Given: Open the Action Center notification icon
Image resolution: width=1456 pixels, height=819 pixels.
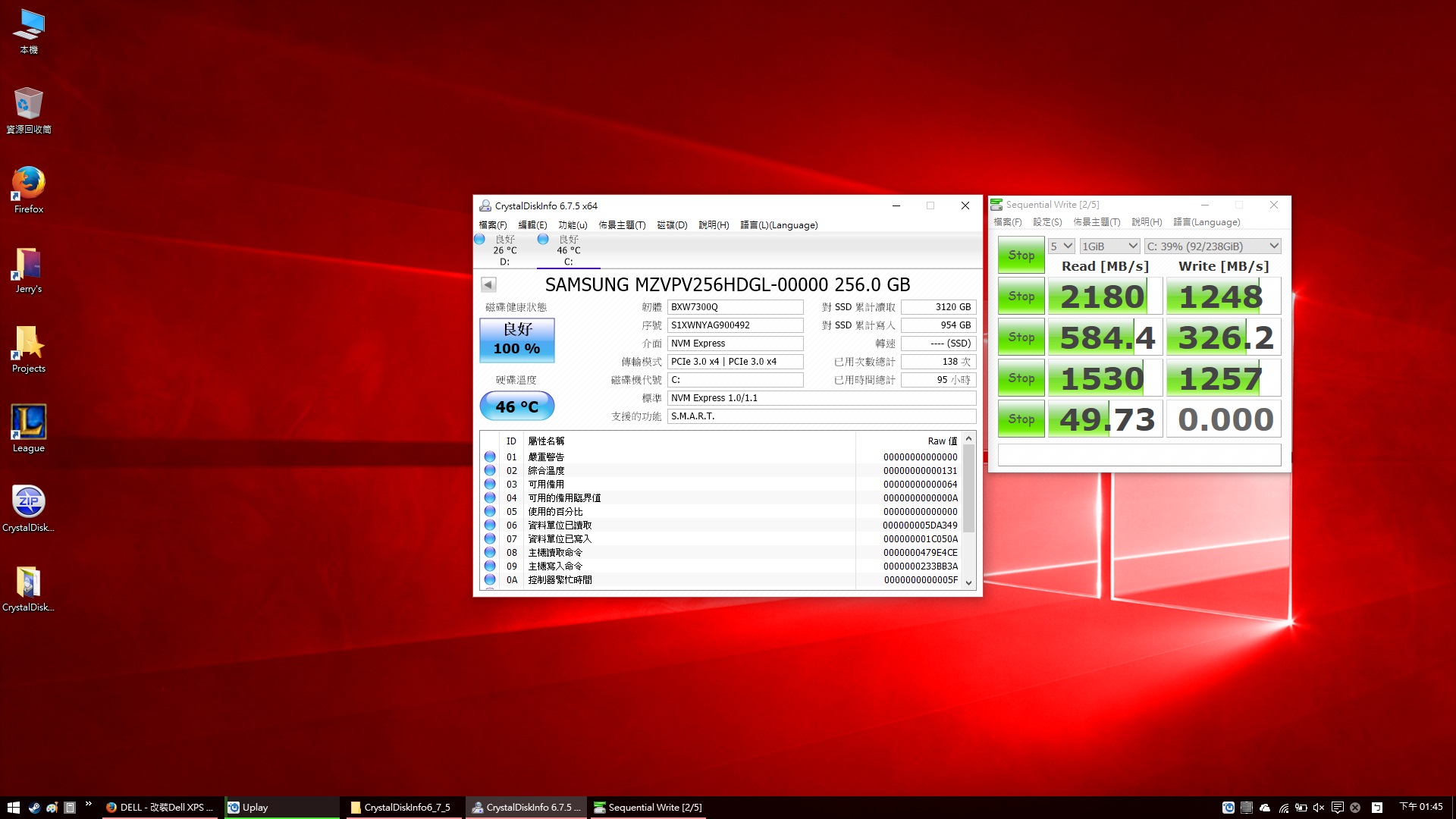Looking at the screenshot, I should click(x=1338, y=808).
